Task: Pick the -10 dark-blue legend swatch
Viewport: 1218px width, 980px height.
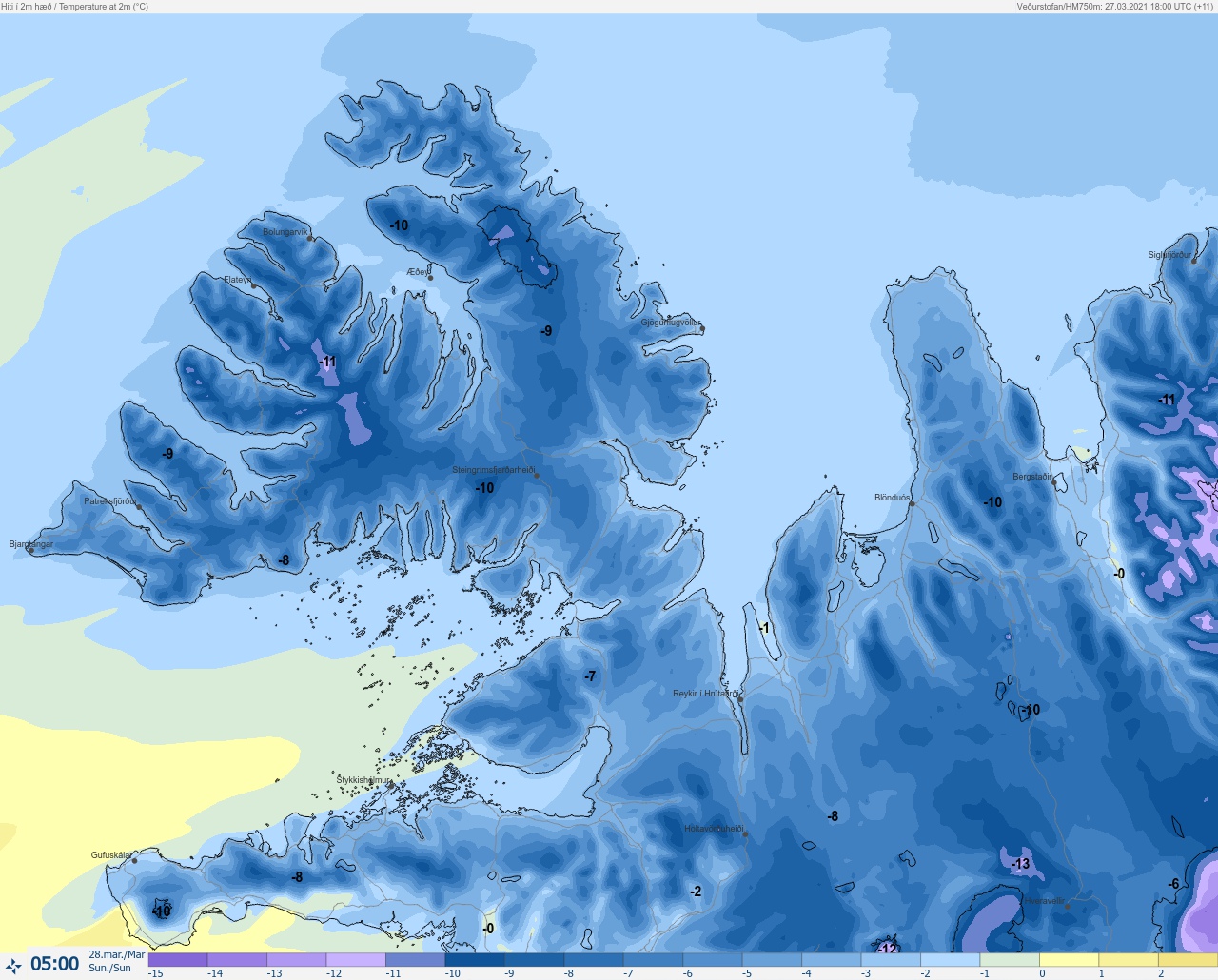Action: click(x=475, y=960)
